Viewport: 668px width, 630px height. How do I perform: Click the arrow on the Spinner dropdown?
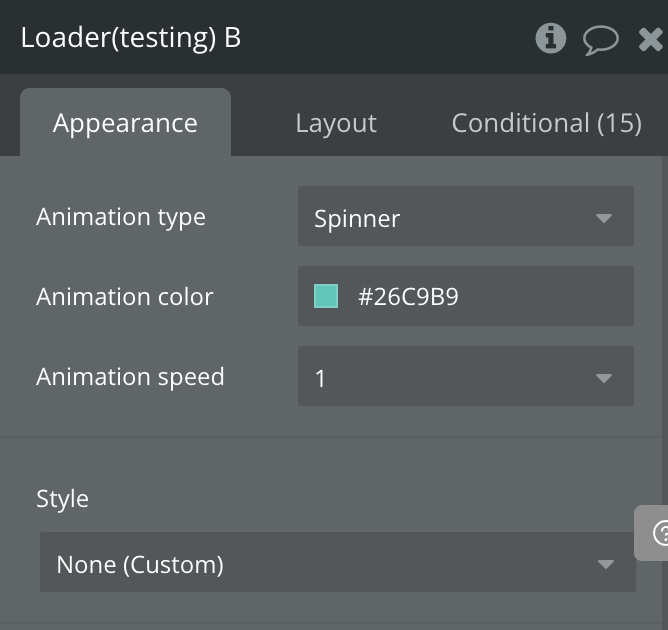pos(603,217)
